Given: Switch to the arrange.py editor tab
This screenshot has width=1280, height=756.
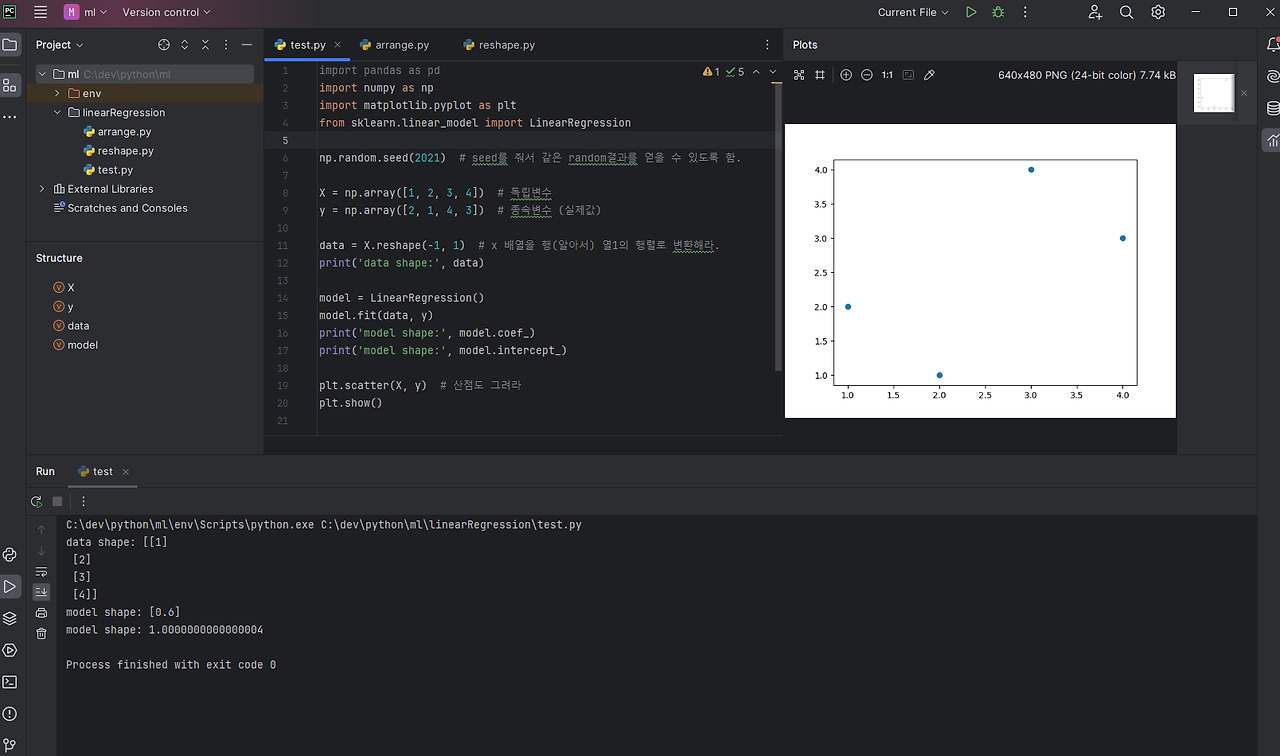Looking at the screenshot, I should pos(402,45).
